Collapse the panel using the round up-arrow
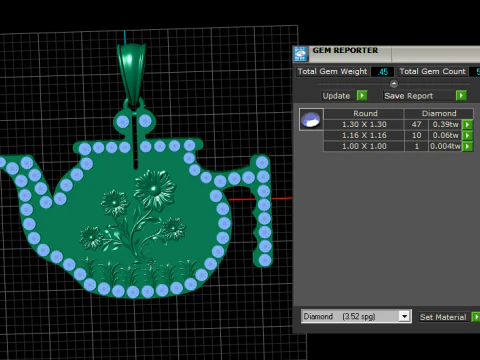Image resolution: width=480 pixels, height=360 pixels. [x=394, y=83]
